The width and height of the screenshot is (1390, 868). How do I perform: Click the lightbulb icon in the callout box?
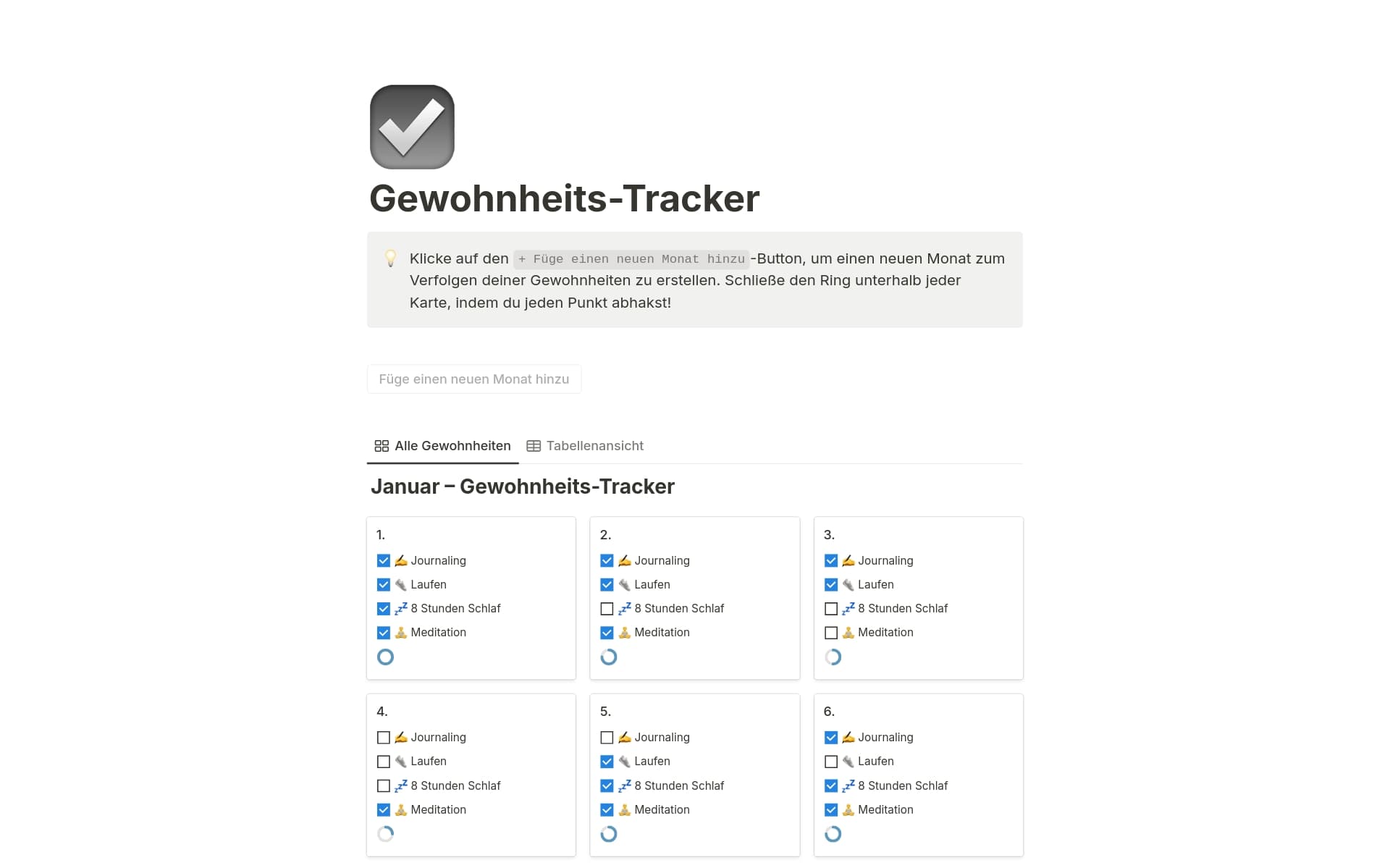point(390,258)
